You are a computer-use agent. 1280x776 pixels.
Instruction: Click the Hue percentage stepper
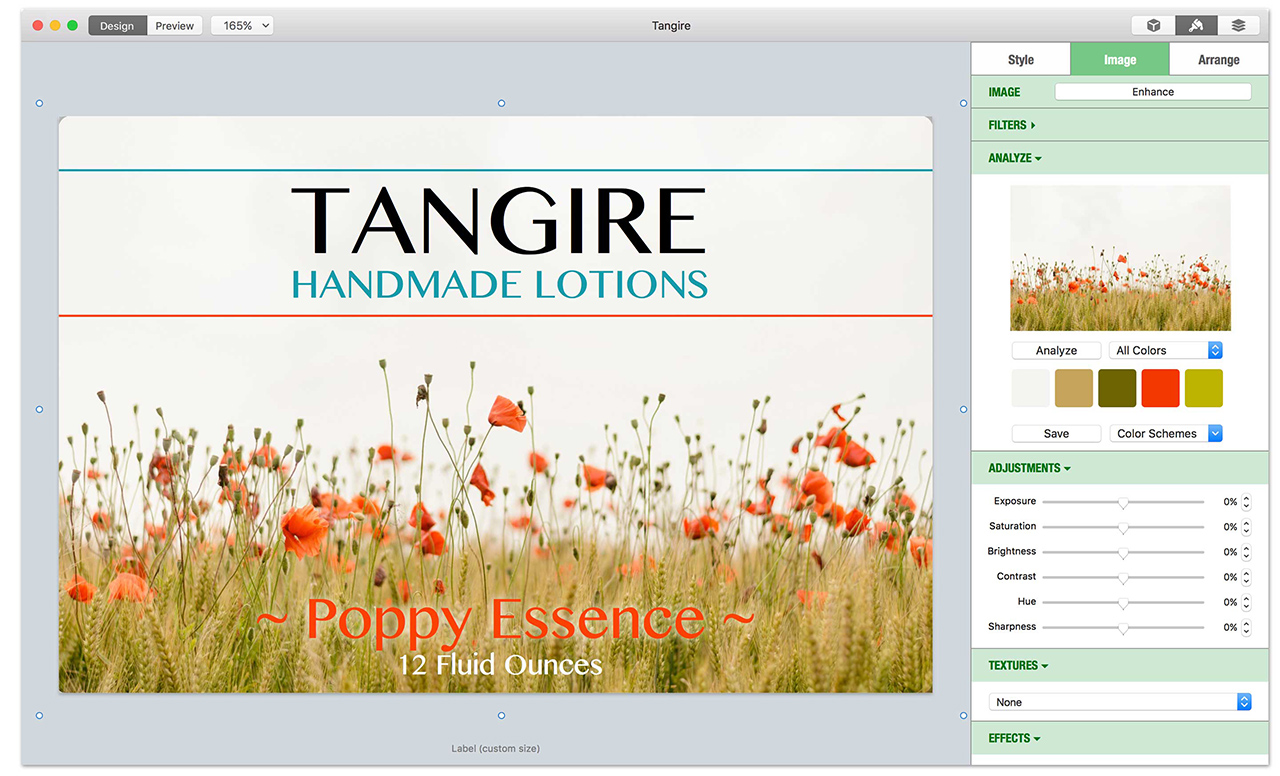pyautogui.click(x=1246, y=602)
